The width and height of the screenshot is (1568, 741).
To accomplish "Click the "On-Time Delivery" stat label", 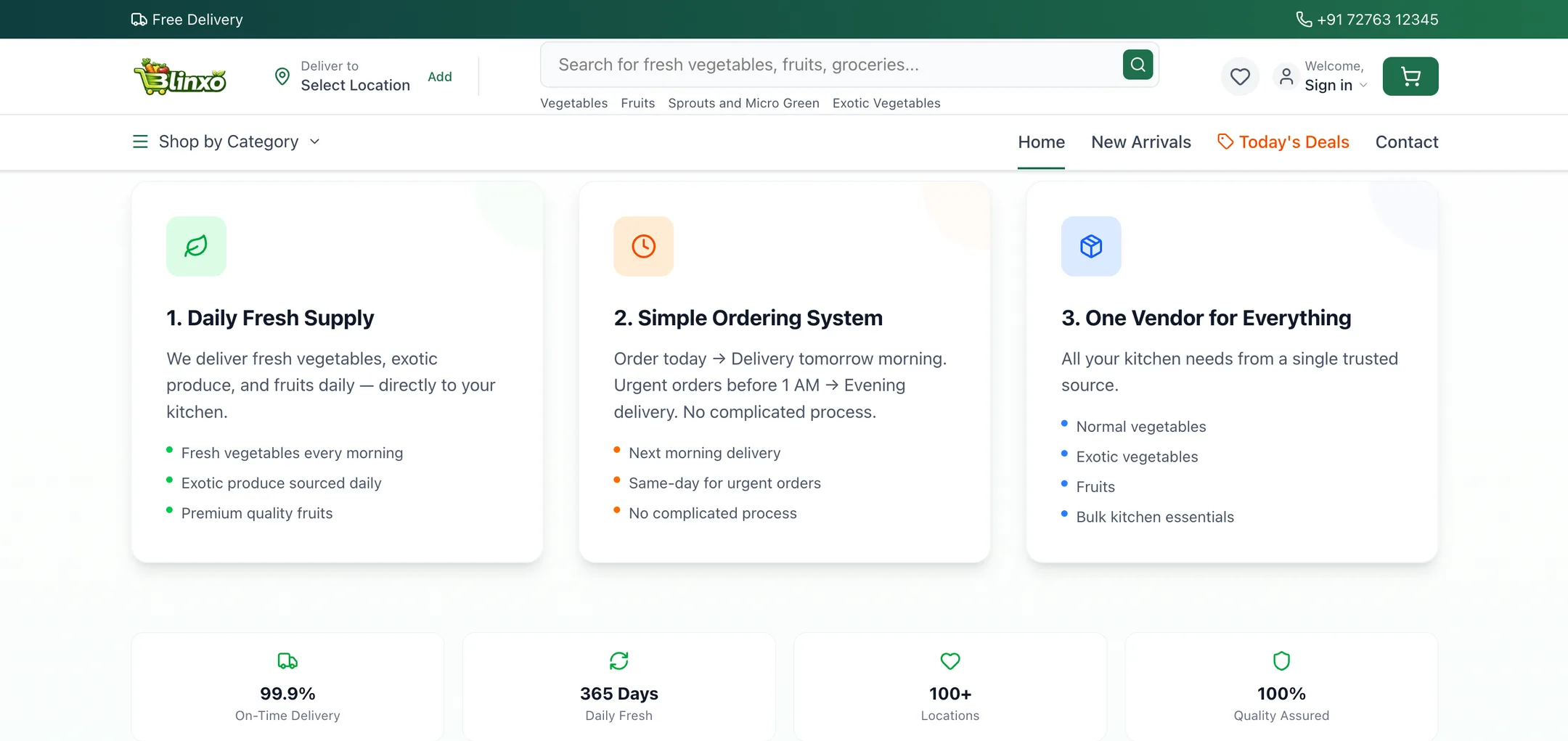I will click(x=287, y=716).
